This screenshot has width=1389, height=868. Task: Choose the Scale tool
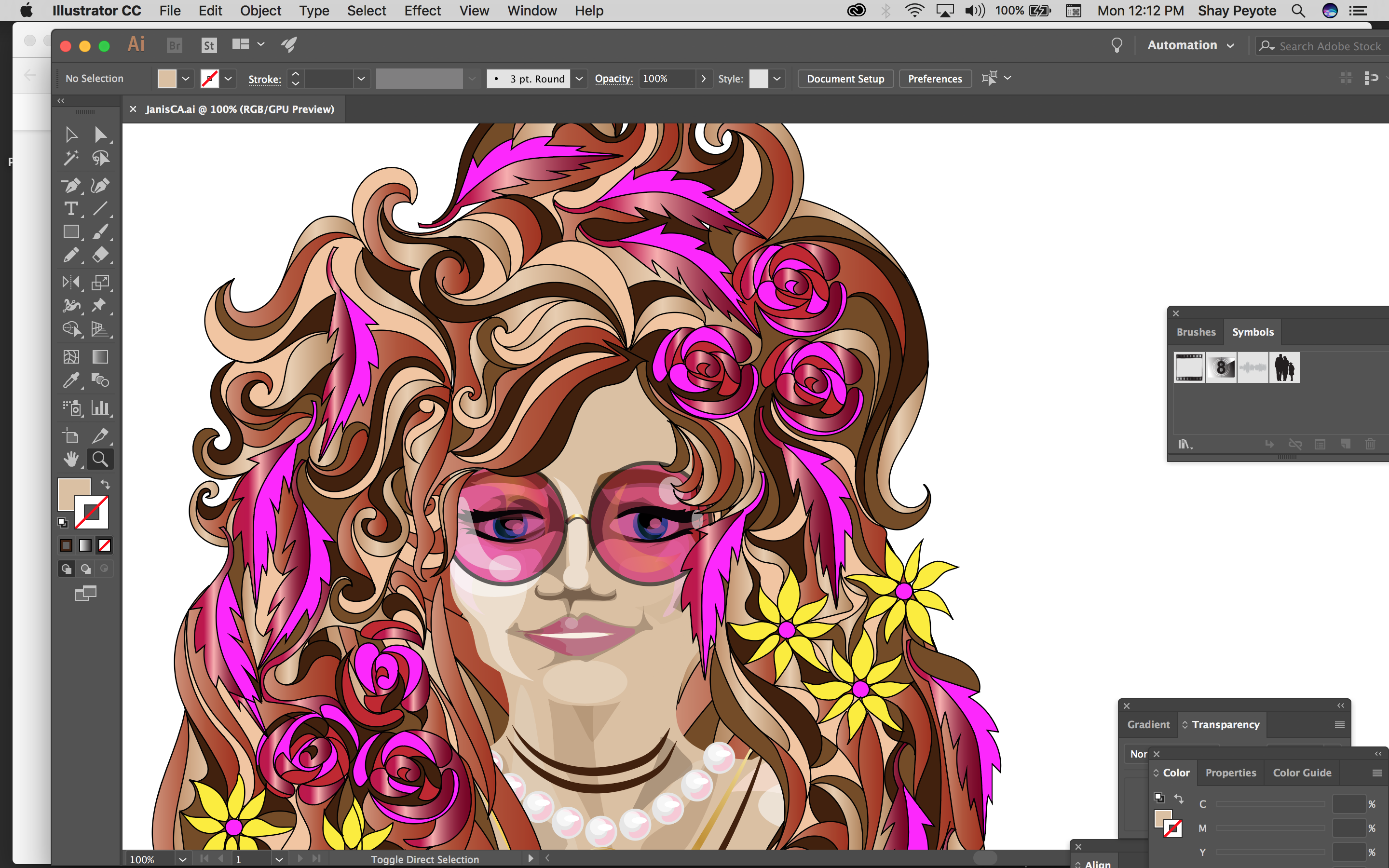pyautogui.click(x=100, y=282)
